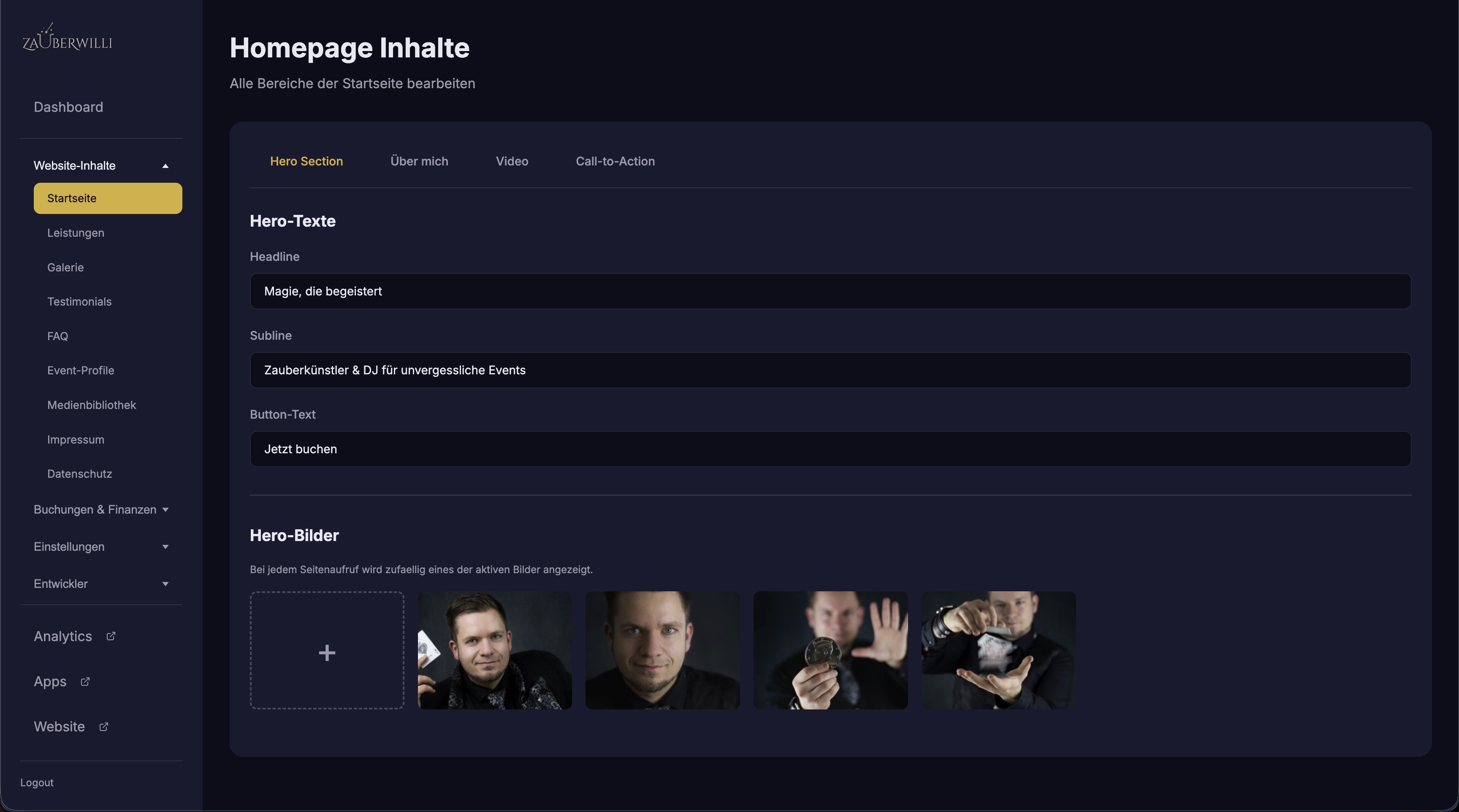Click the plus icon to add hero image
The width and height of the screenshot is (1459, 812).
(x=327, y=652)
